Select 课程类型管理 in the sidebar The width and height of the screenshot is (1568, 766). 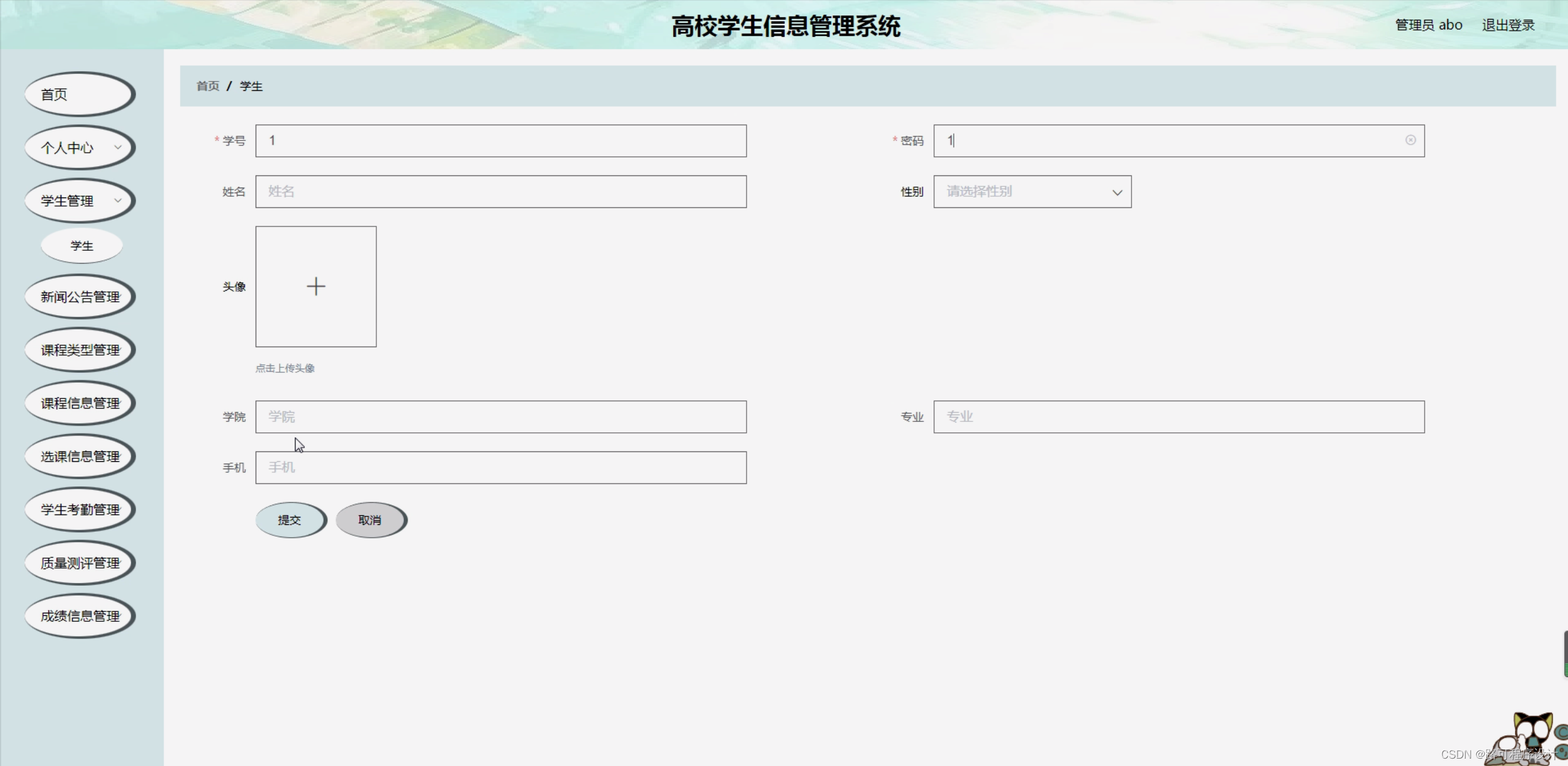[x=80, y=350]
